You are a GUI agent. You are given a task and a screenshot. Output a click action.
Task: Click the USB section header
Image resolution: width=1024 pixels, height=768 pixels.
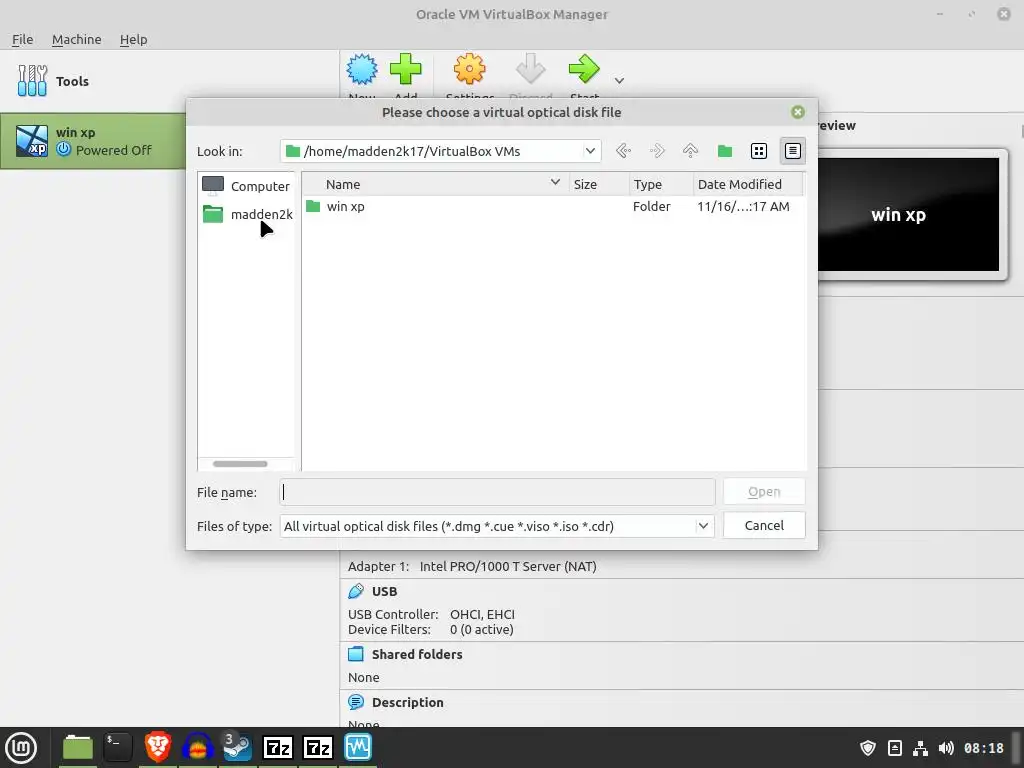click(384, 591)
